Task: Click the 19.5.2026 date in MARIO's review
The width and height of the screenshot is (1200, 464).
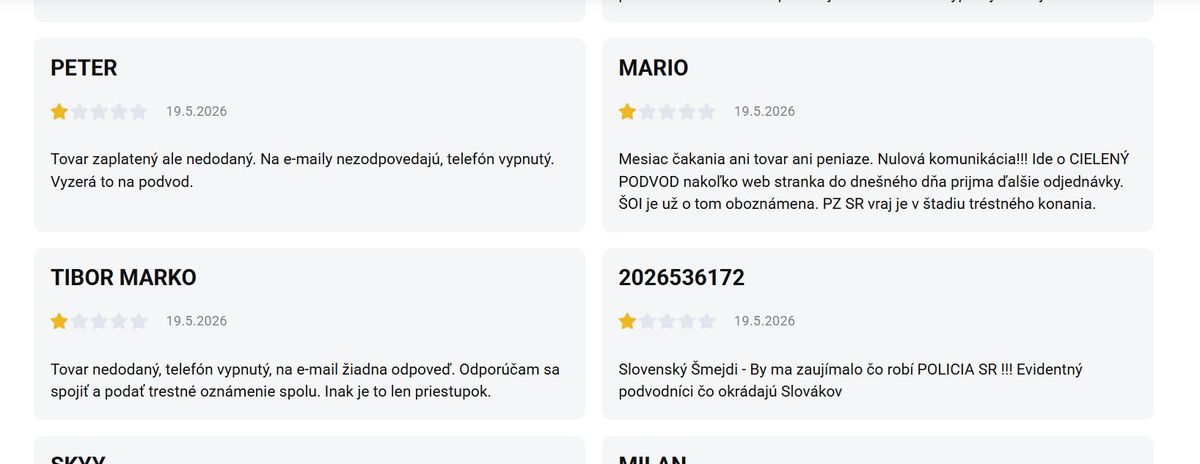Action: (x=764, y=111)
